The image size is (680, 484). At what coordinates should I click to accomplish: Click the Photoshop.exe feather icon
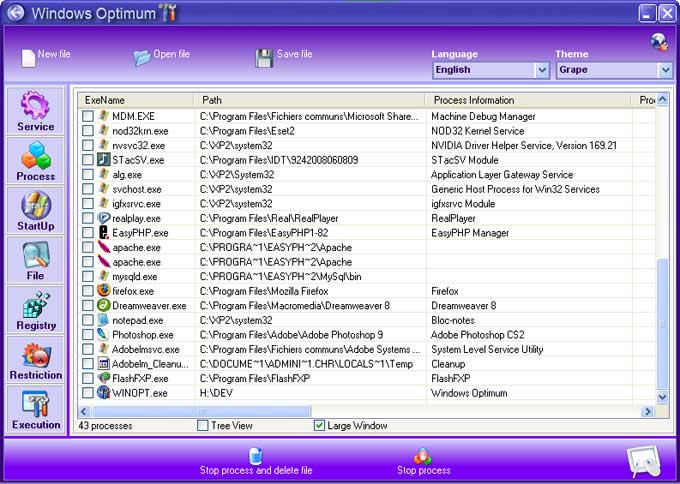pos(104,334)
